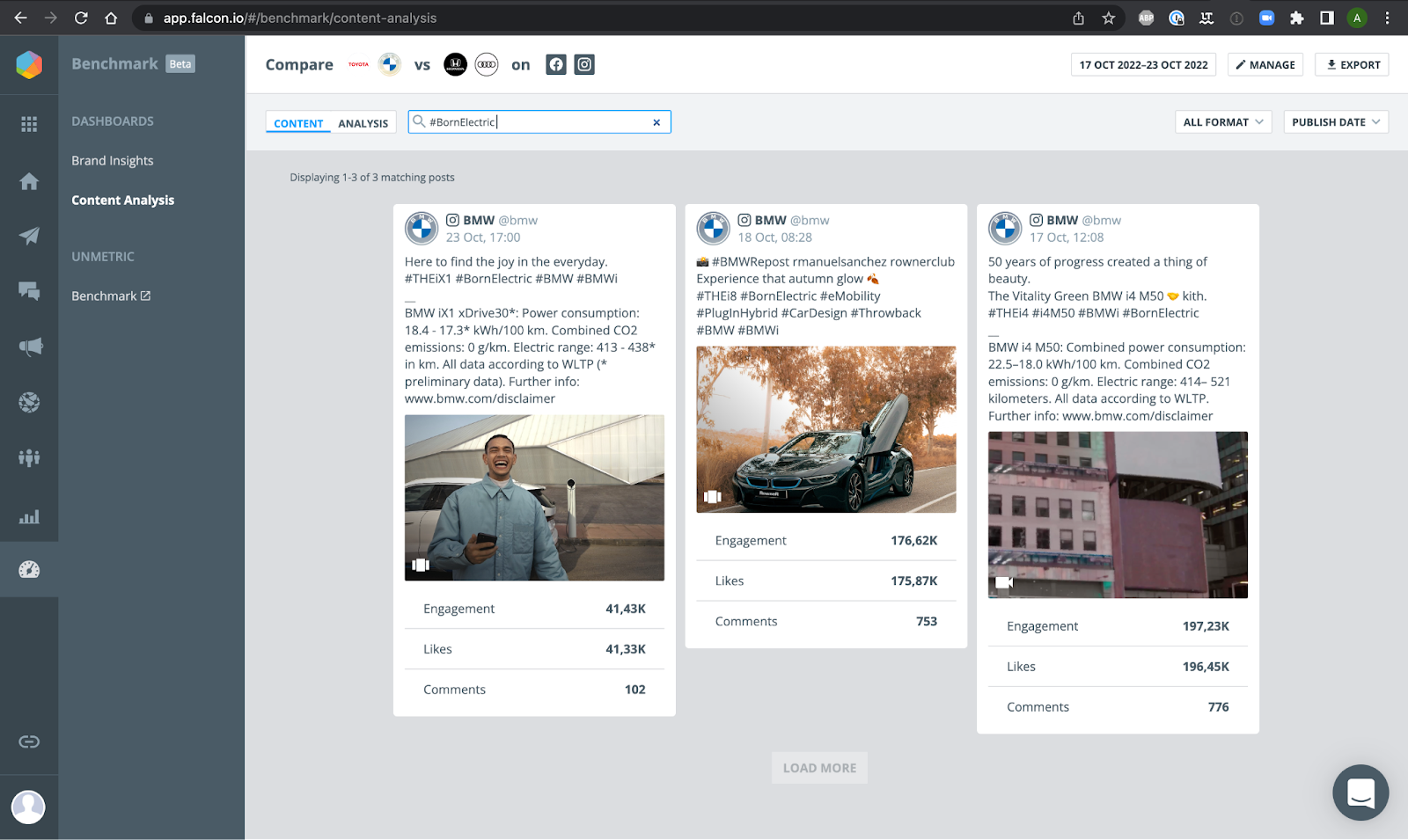Click the BMW avatar on 18 Oct post
The image size is (1408, 840).
[714, 229]
